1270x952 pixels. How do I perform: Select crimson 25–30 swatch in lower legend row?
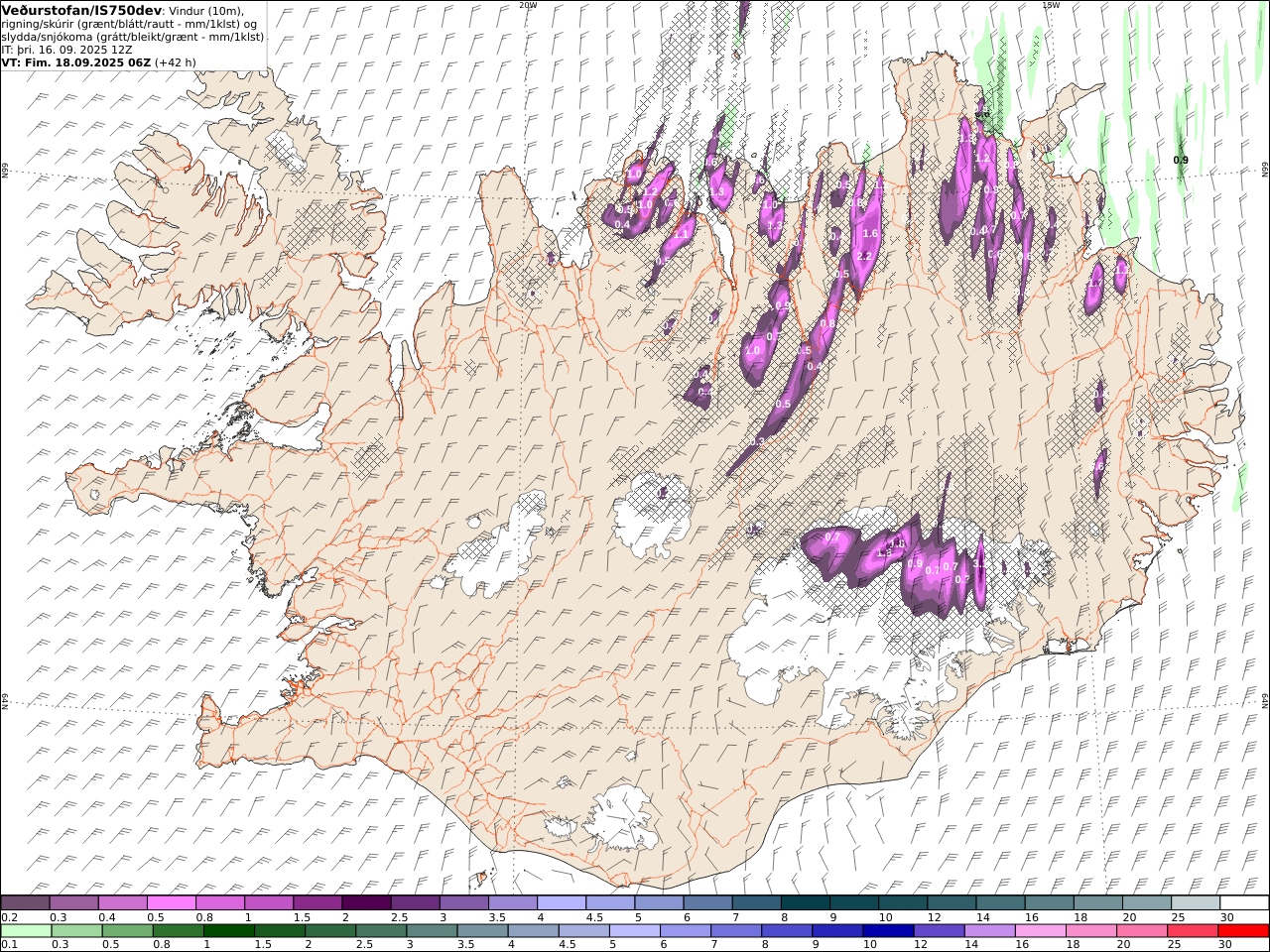point(1193,931)
